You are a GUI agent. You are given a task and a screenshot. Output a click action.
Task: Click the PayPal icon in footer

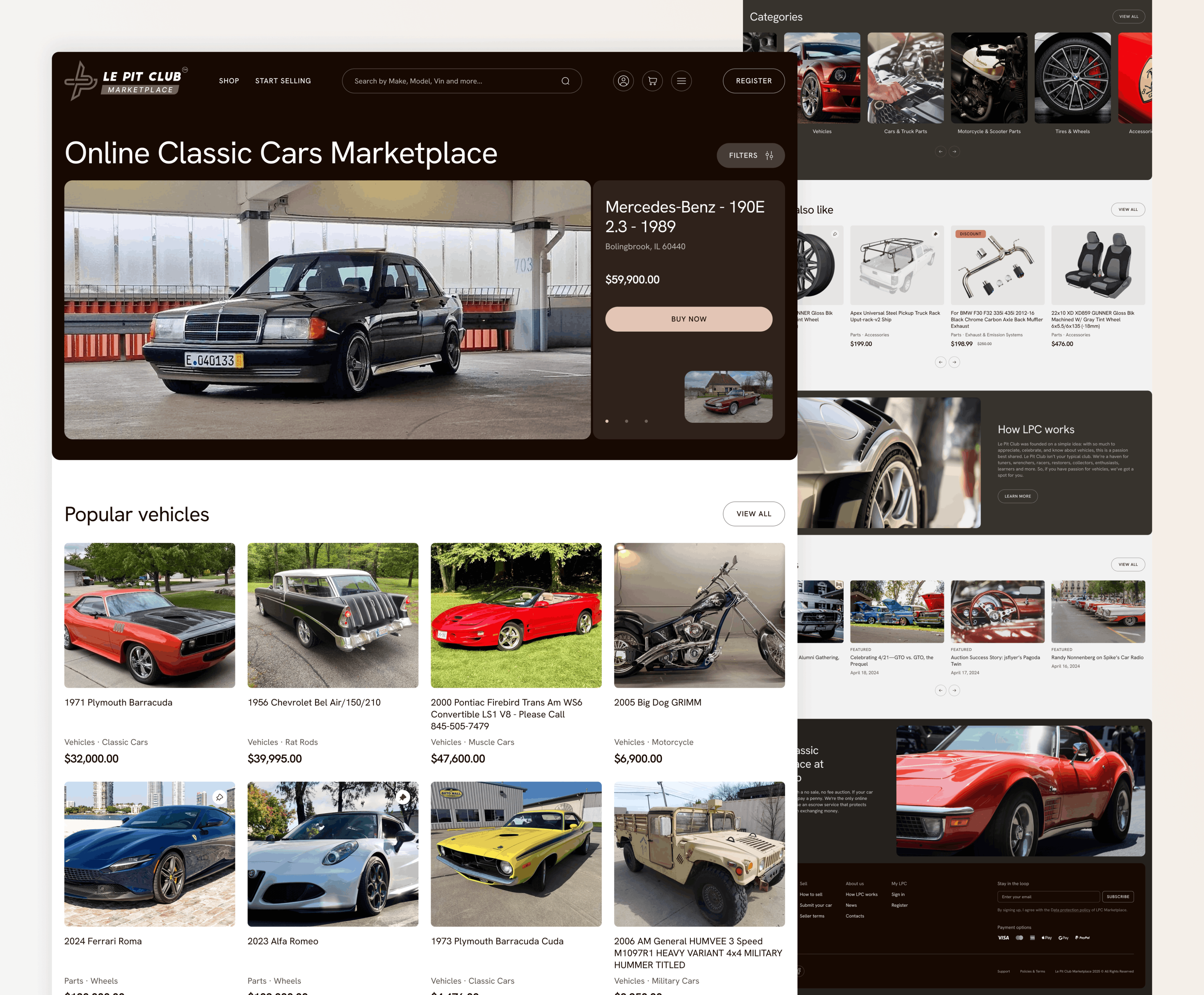(1083, 938)
